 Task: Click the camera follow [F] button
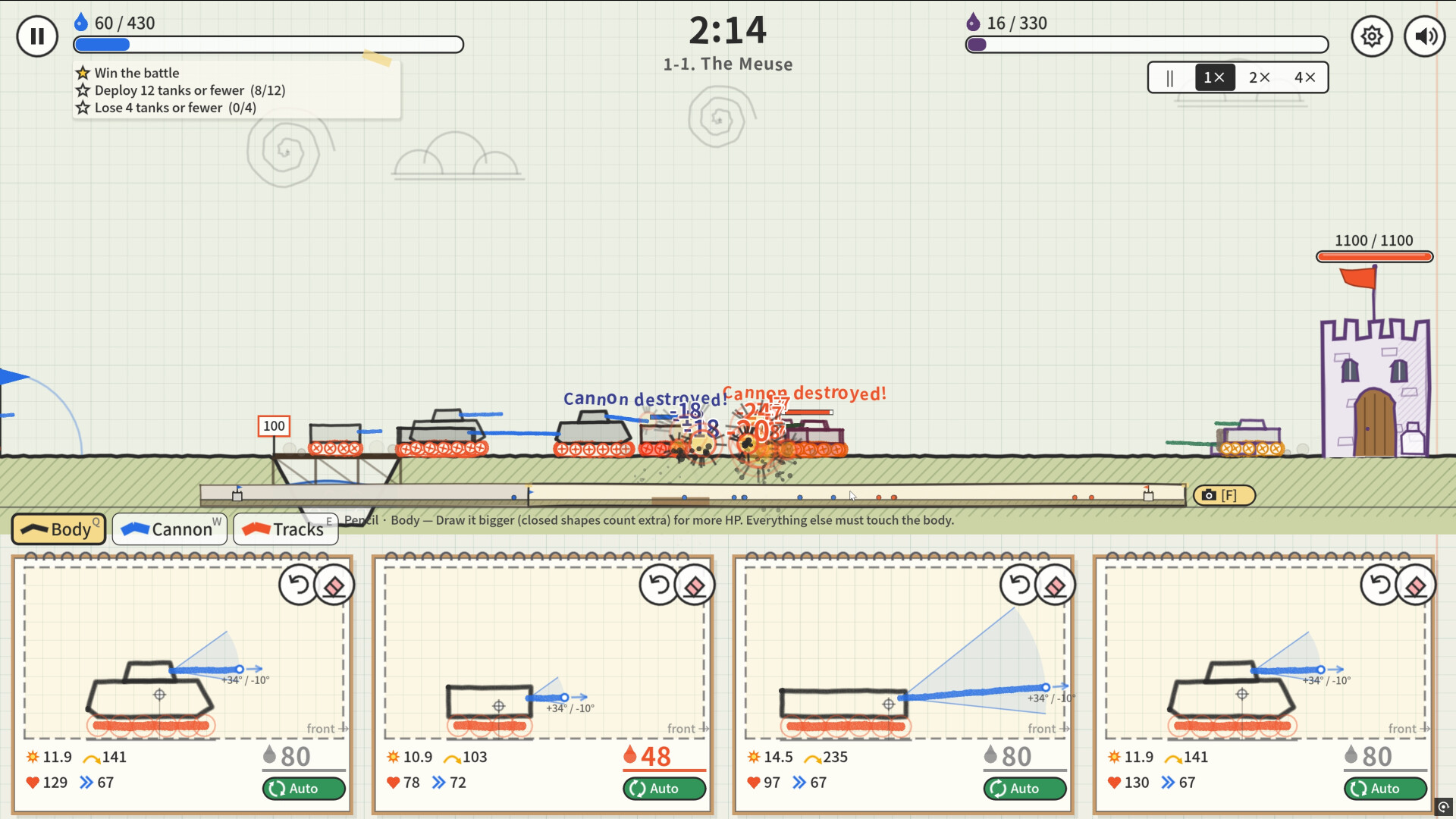tap(1224, 495)
